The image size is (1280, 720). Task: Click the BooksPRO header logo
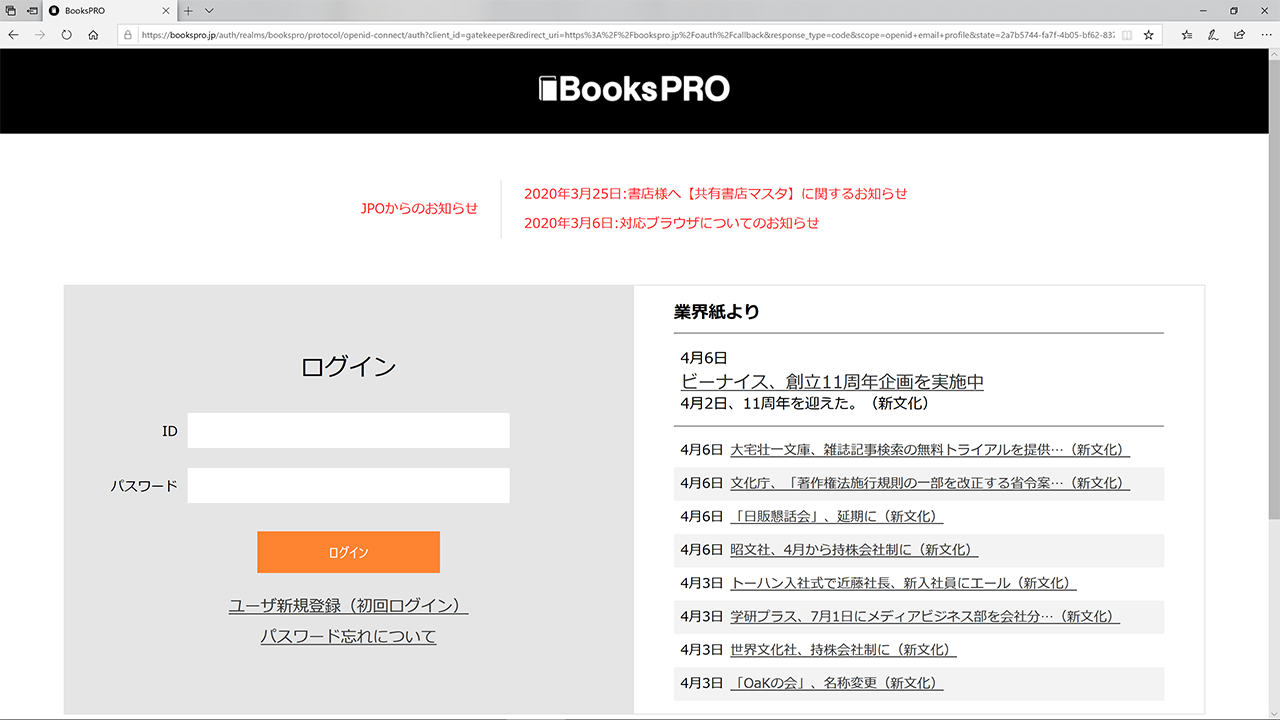coord(635,89)
